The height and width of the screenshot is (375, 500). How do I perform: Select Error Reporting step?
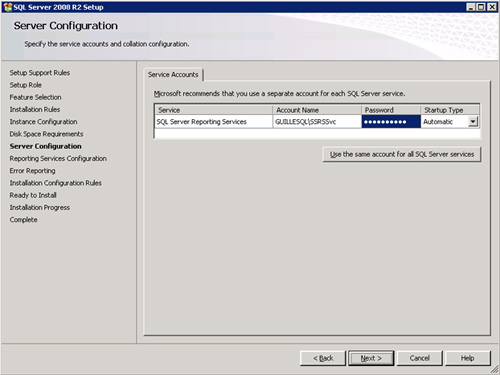[x=32, y=171]
